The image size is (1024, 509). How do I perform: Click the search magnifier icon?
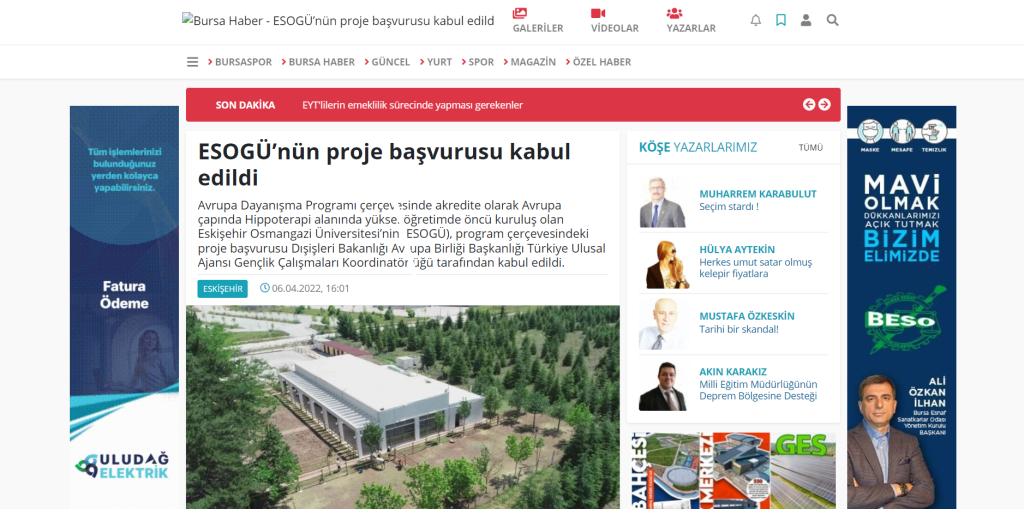[x=832, y=20]
